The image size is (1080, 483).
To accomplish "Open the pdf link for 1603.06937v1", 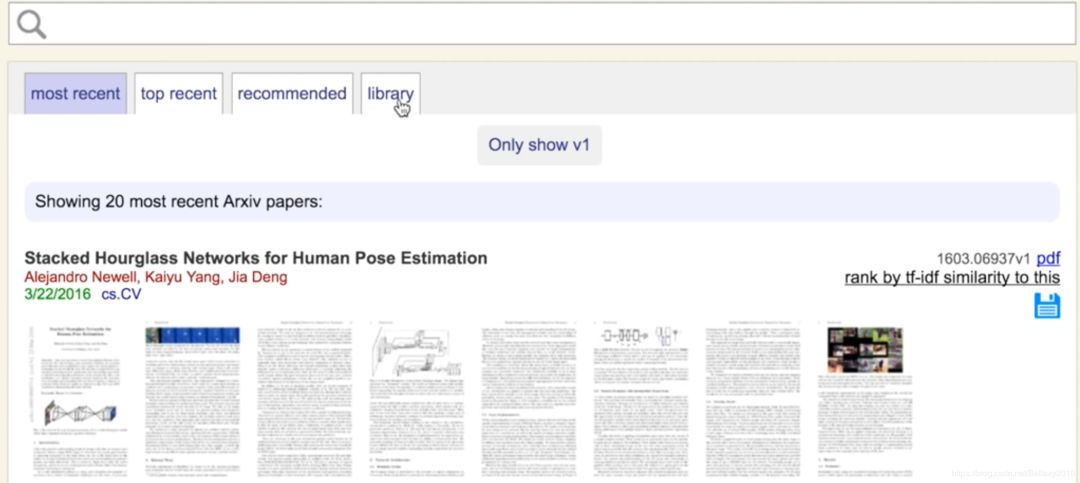I will click(1047, 258).
